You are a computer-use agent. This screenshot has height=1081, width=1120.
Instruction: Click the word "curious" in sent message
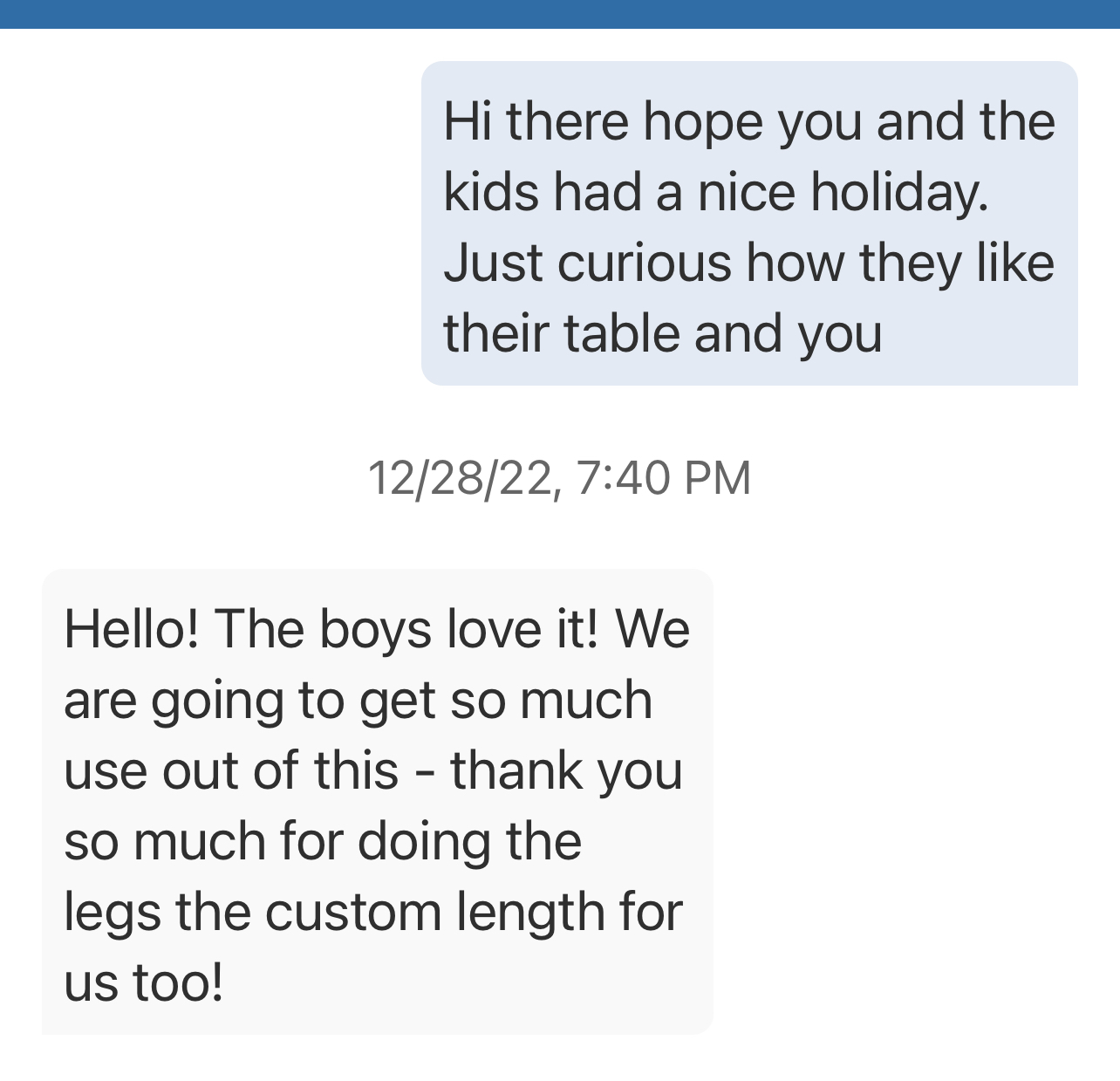click(645, 263)
